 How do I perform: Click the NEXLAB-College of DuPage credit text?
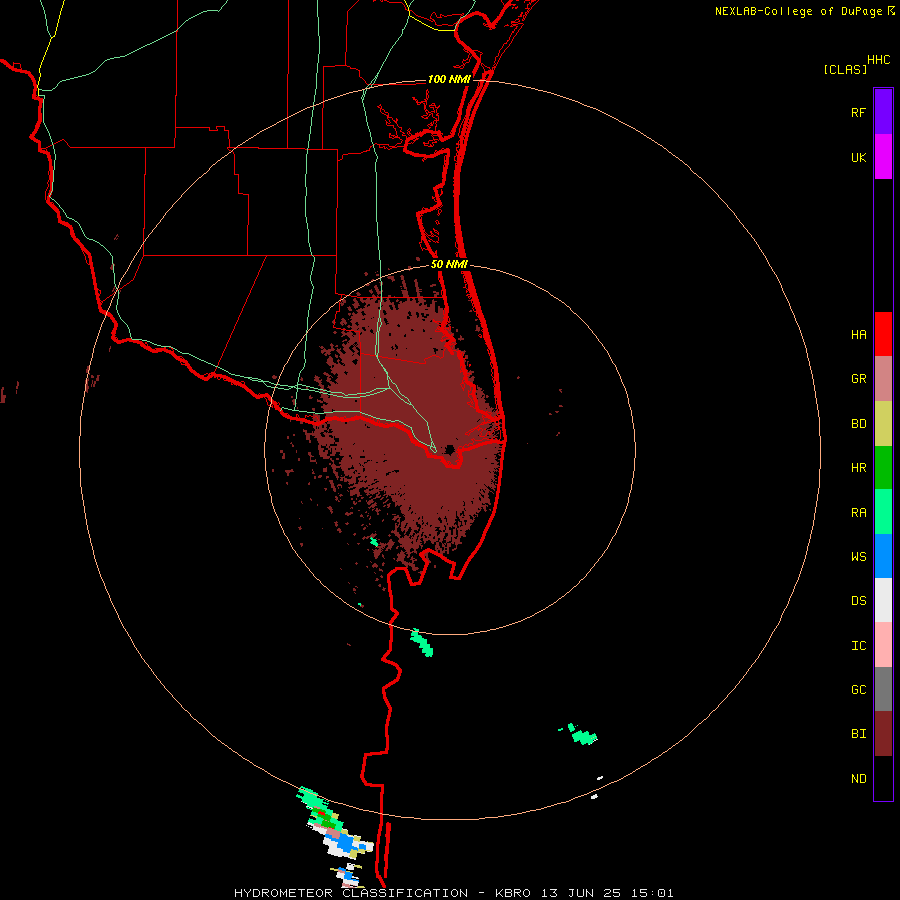tap(798, 11)
